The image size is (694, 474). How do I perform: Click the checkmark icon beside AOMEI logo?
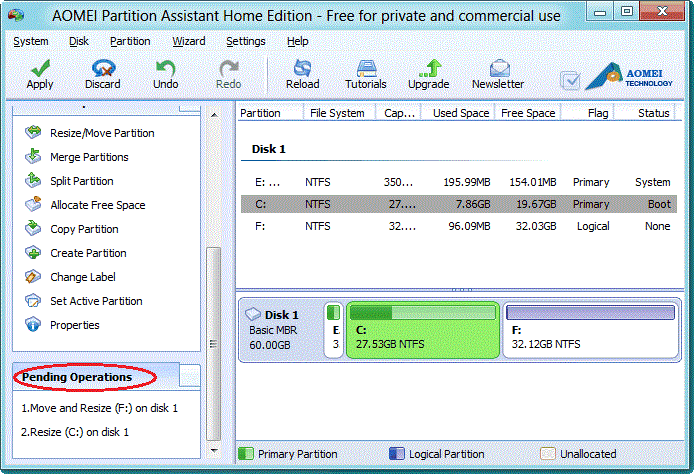[x=570, y=81]
